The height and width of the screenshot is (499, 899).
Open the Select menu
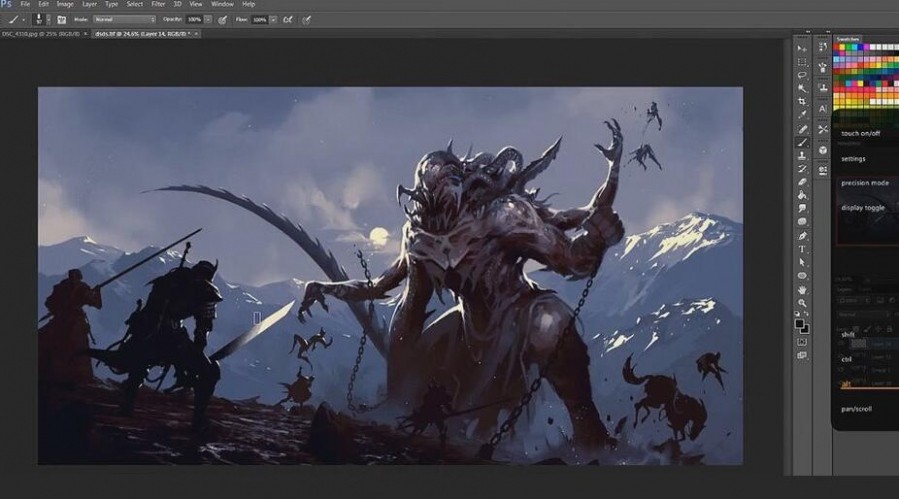[x=135, y=4]
